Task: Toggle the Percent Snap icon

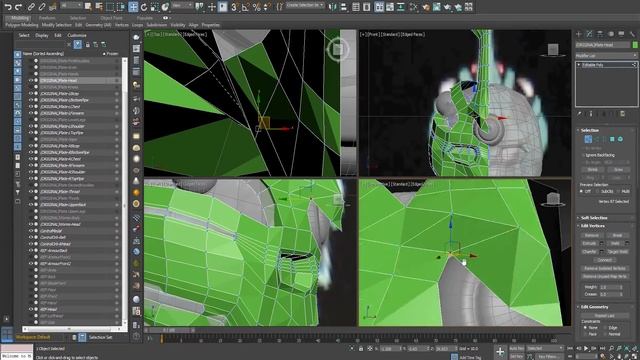Action: pyautogui.click(x=256, y=7)
